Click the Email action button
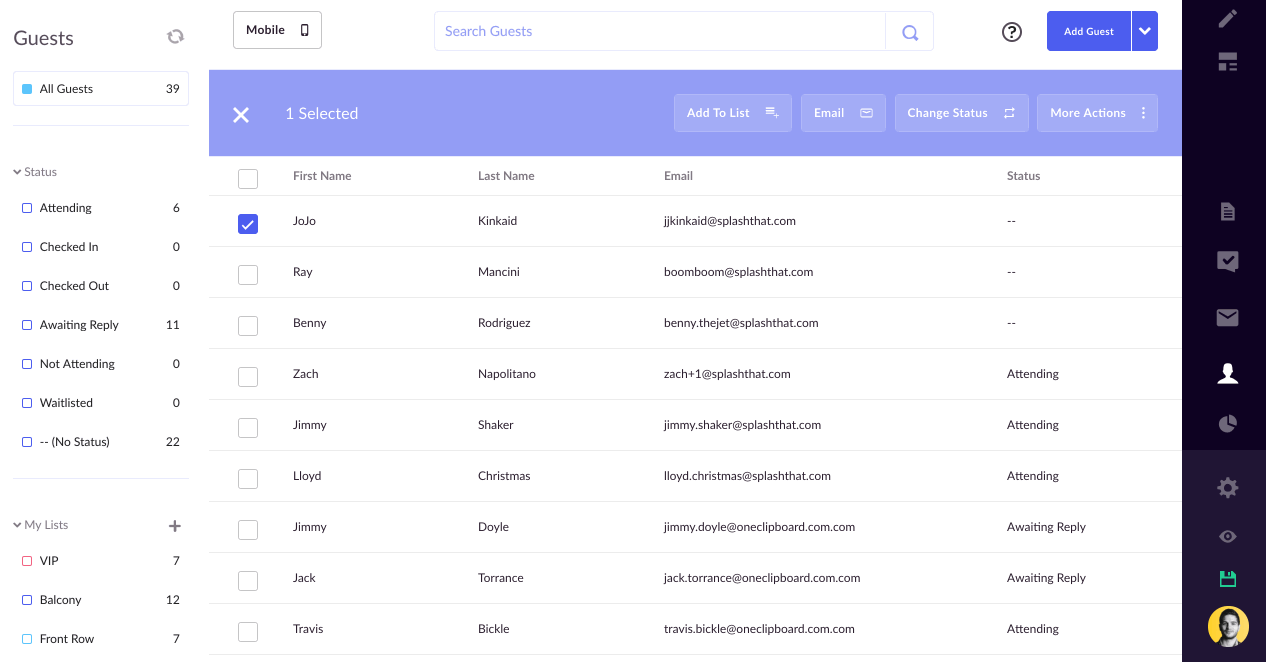This screenshot has width=1266, height=662. 843,113
